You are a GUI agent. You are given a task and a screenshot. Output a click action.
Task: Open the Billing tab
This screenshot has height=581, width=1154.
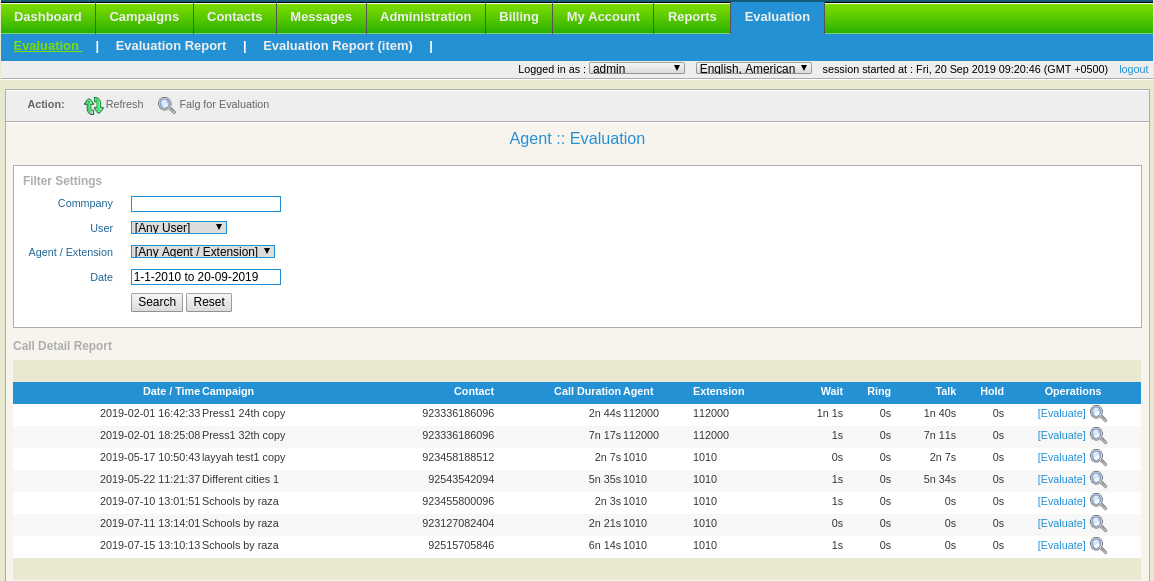[519, 17]
